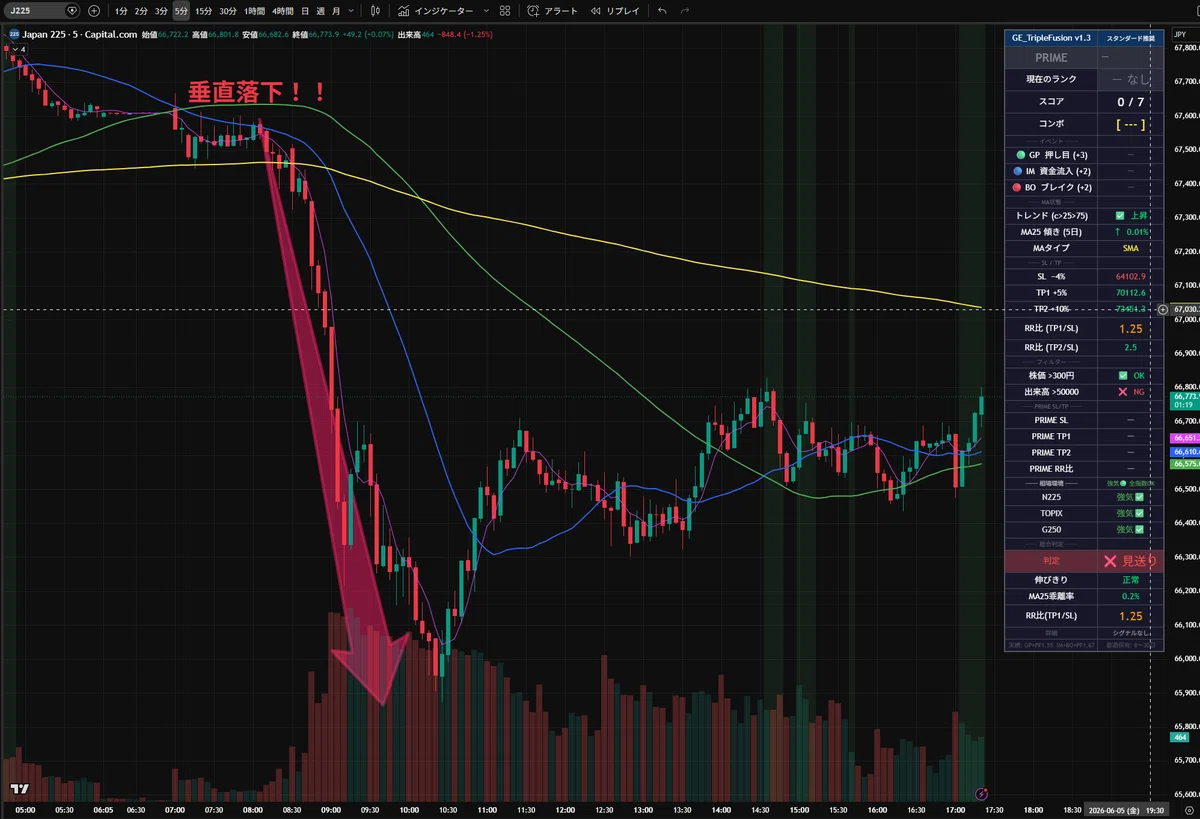Toggle the TOPIX 強気 checkbox

[1139, 513]
